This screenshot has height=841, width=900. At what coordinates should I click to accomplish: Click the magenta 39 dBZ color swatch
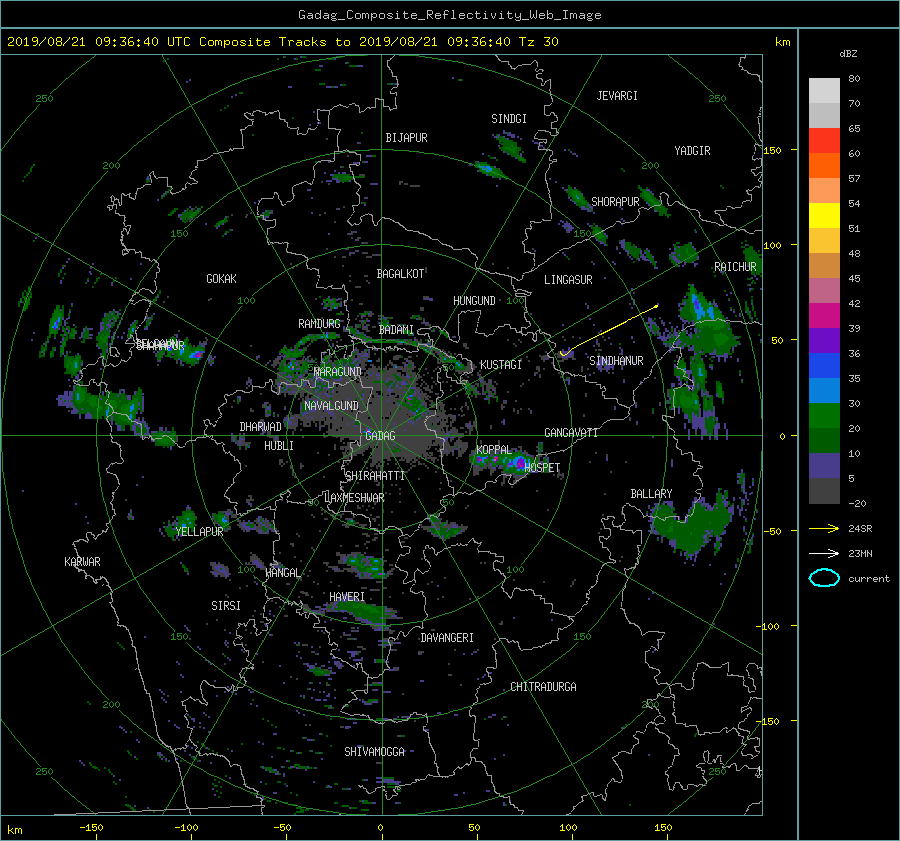pos(824,315)
